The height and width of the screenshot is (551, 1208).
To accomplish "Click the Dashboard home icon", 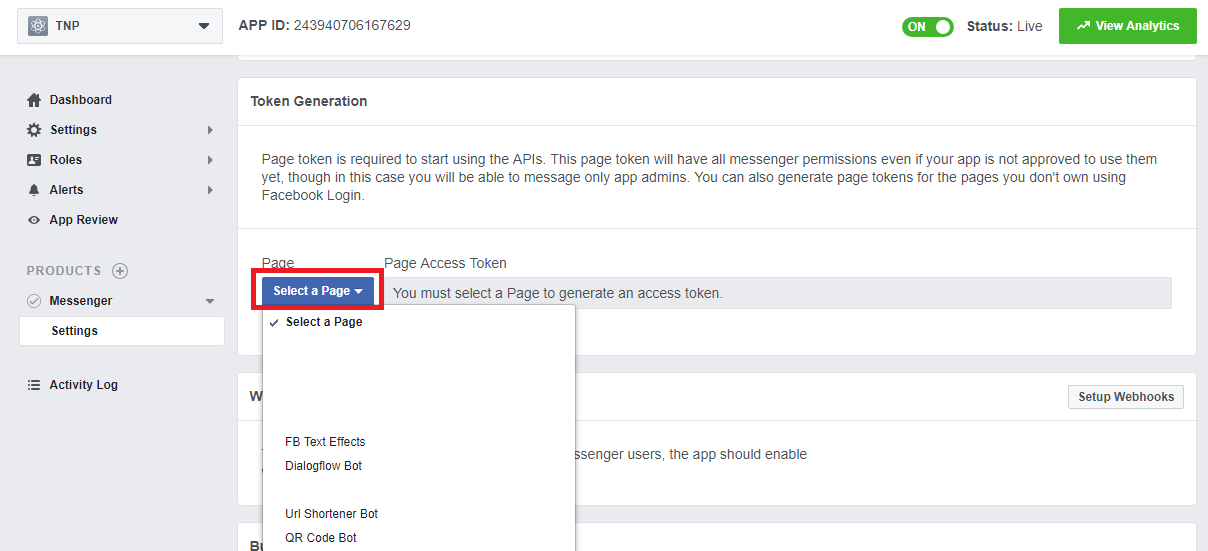I will coord(34,100).
